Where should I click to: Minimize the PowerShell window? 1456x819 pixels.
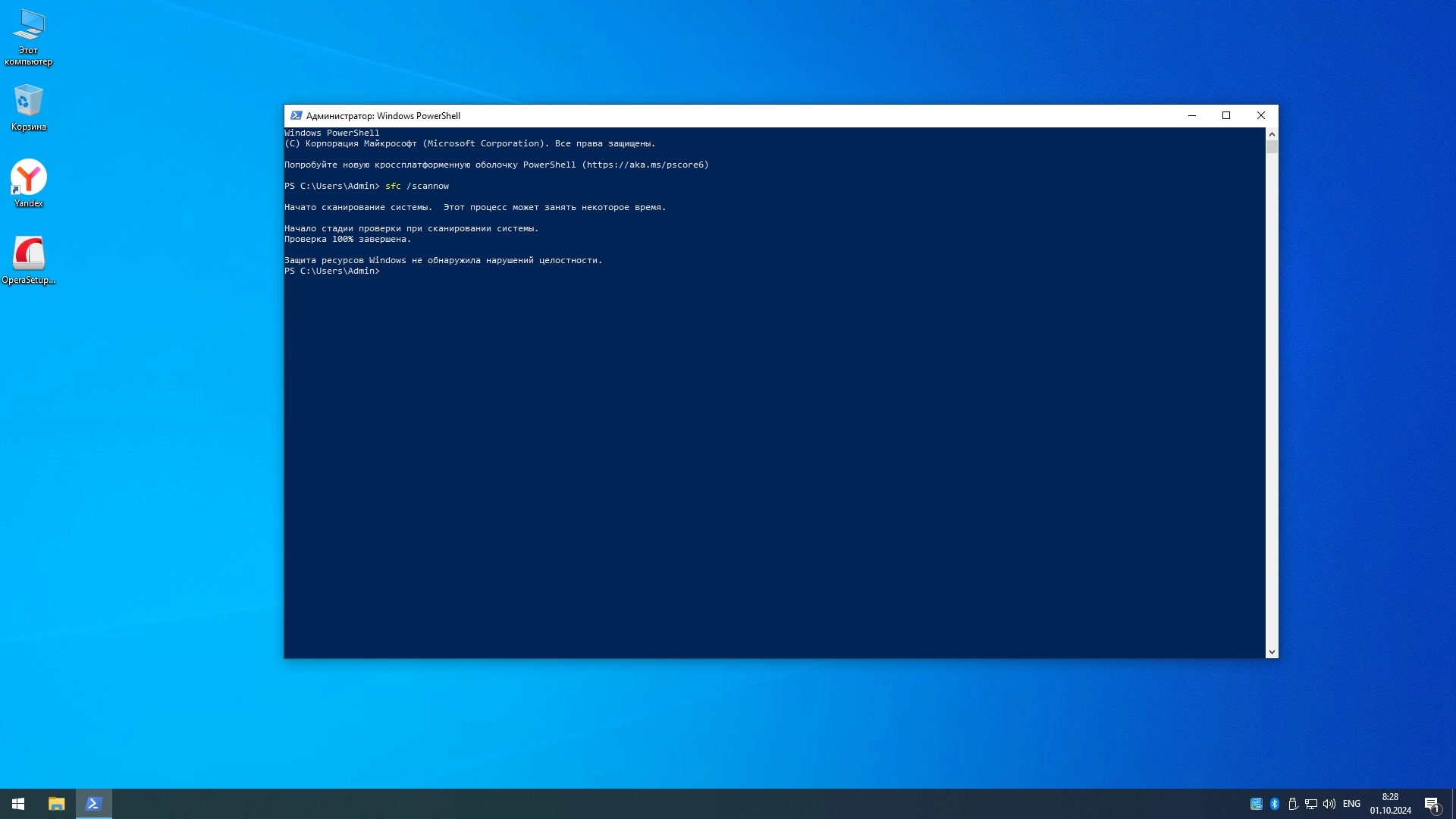(1191, 116)
